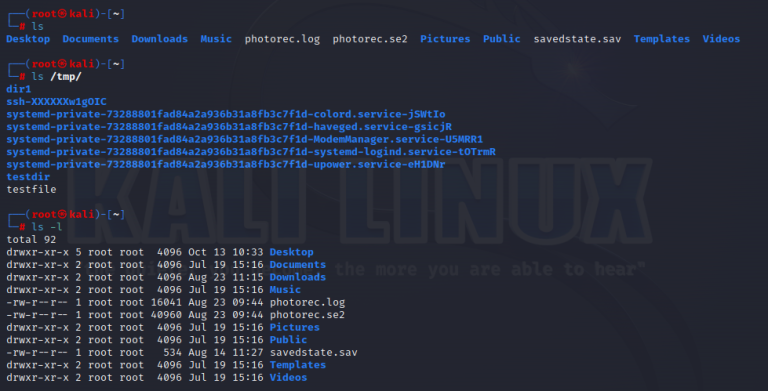Select the ssh-XXXXXXw1gOIC directory entry

[x=56, y=102]
